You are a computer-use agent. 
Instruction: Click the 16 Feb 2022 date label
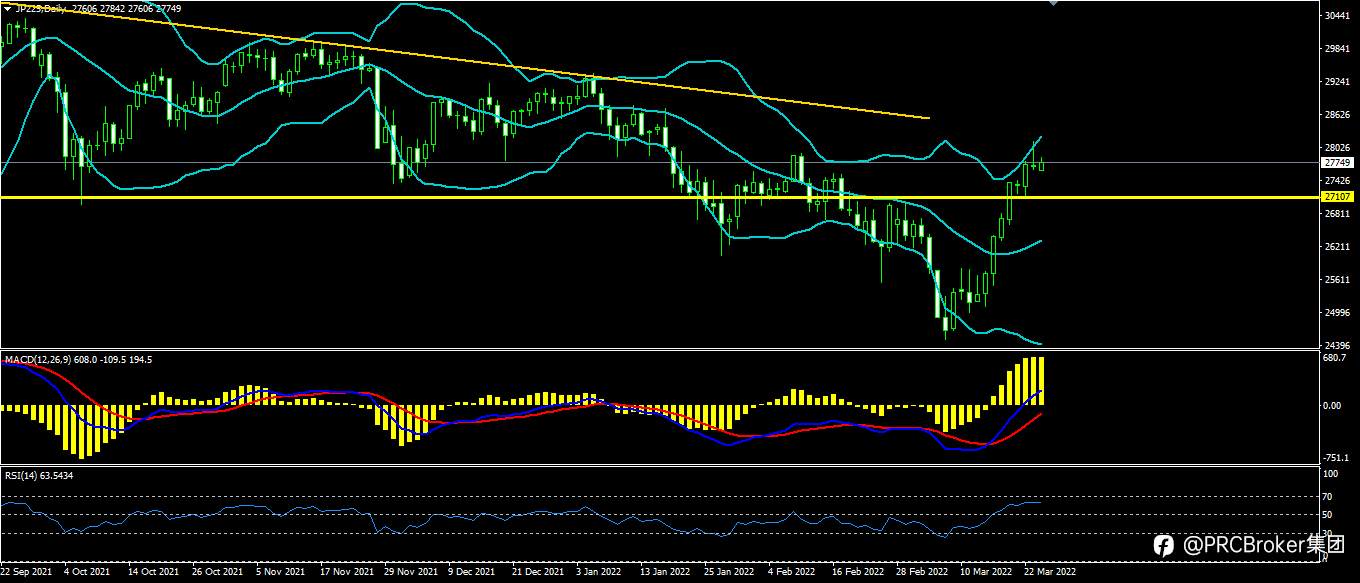click(858, 573)
